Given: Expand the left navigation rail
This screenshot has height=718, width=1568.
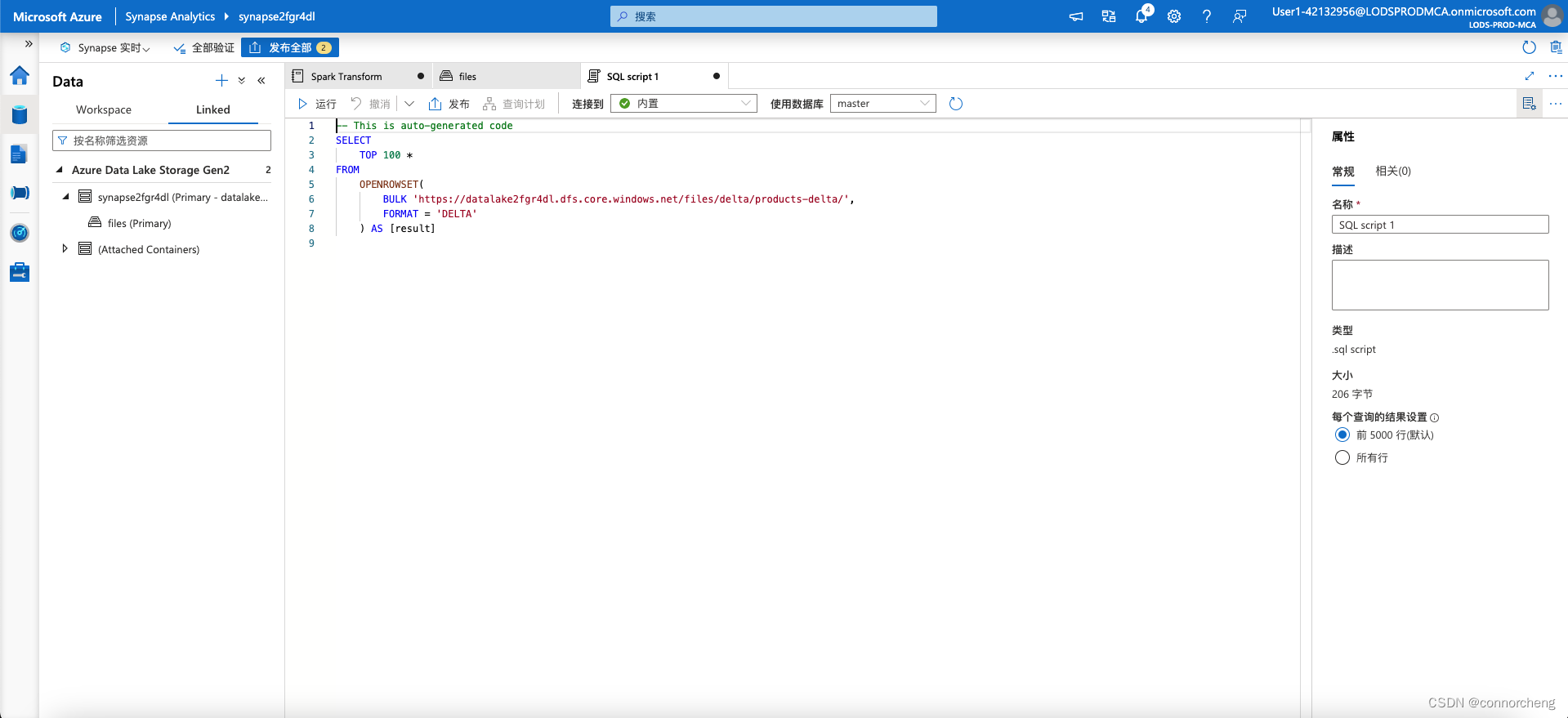Looking at the screenshot, I should [29, 44].
